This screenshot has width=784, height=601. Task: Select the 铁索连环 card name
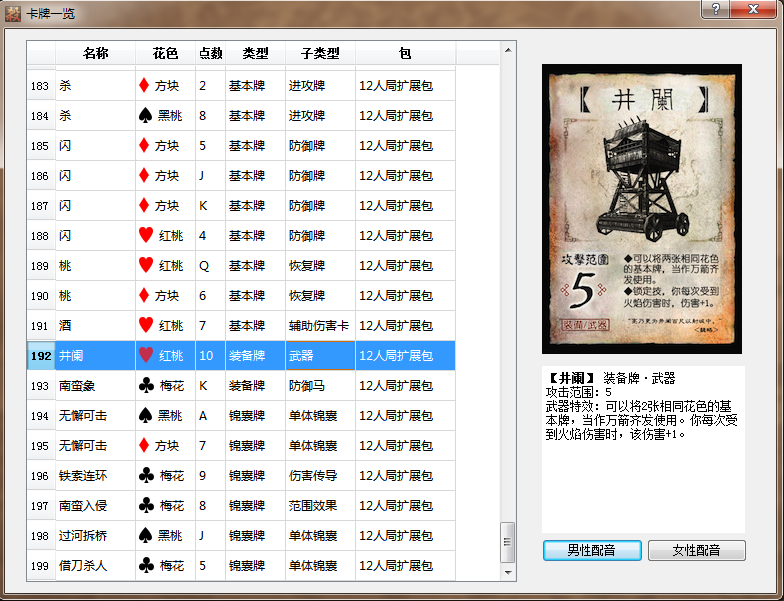click(83, 476)
